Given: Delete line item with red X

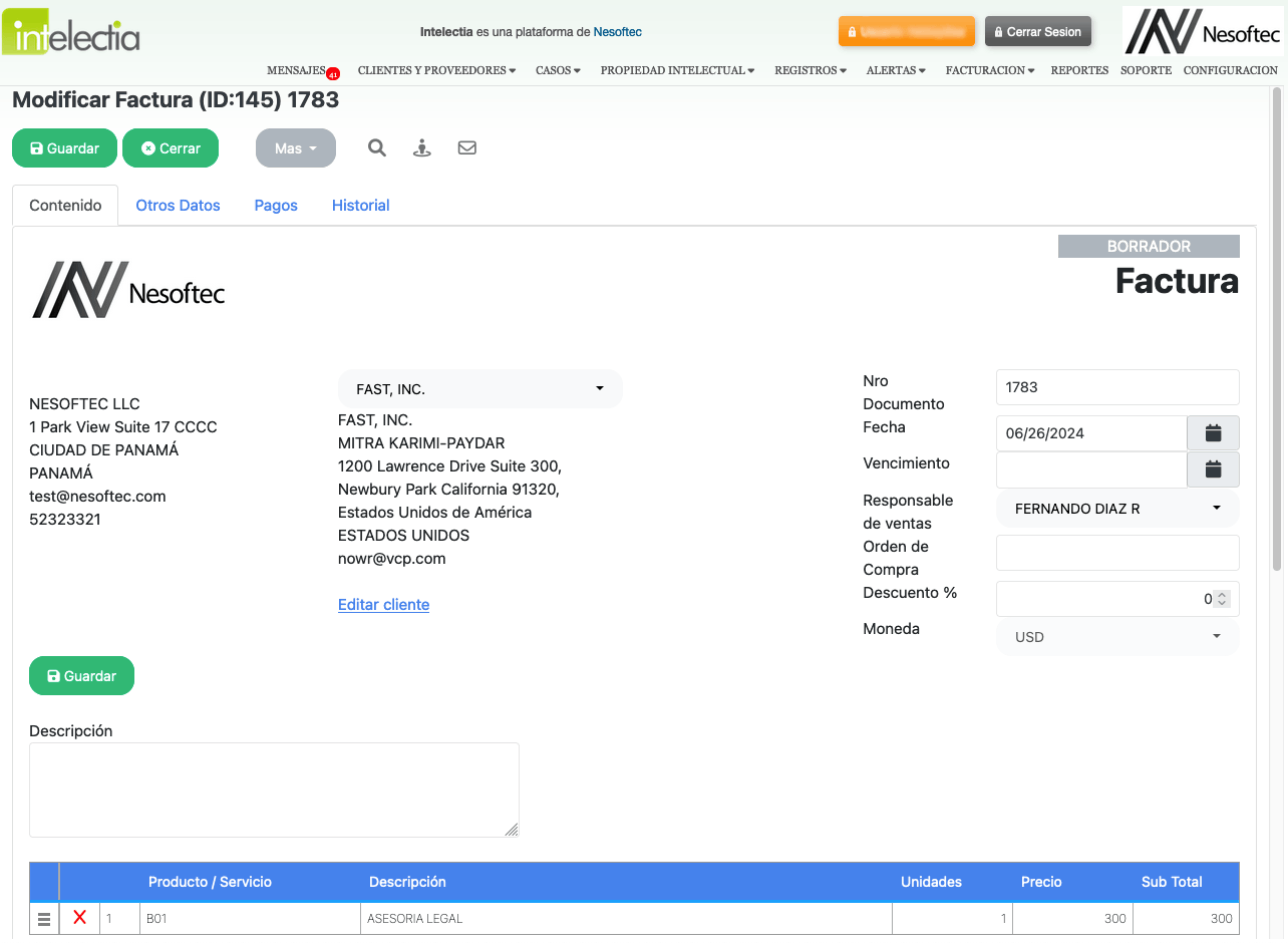Looking at the screenshot, I should click(80, 918).
